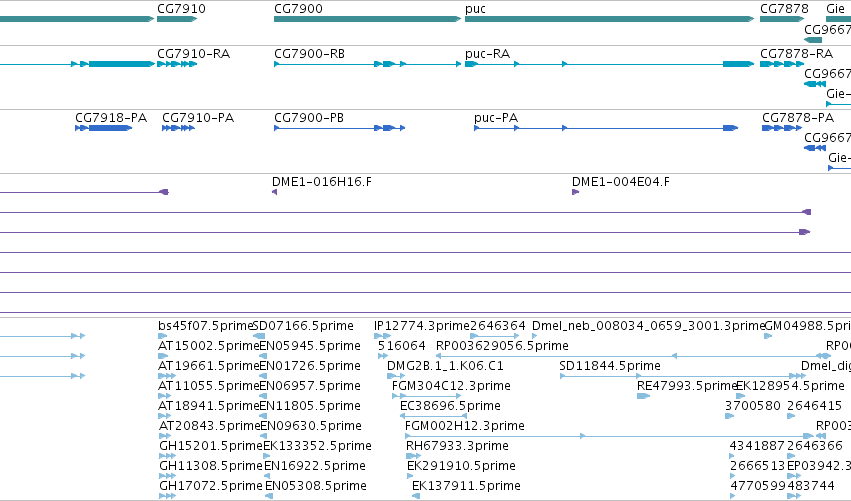Click the RH67933.3prime EST label
The height and width of the screenshot is (501, 851).
pos(458,446)
